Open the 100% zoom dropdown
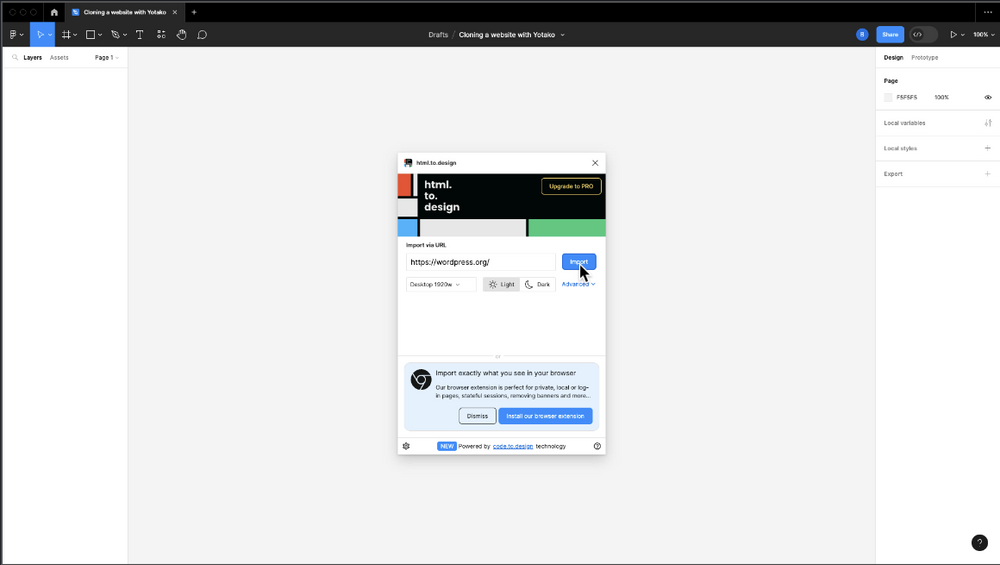This screenshot has width=1000, height=565. (983, 34)
